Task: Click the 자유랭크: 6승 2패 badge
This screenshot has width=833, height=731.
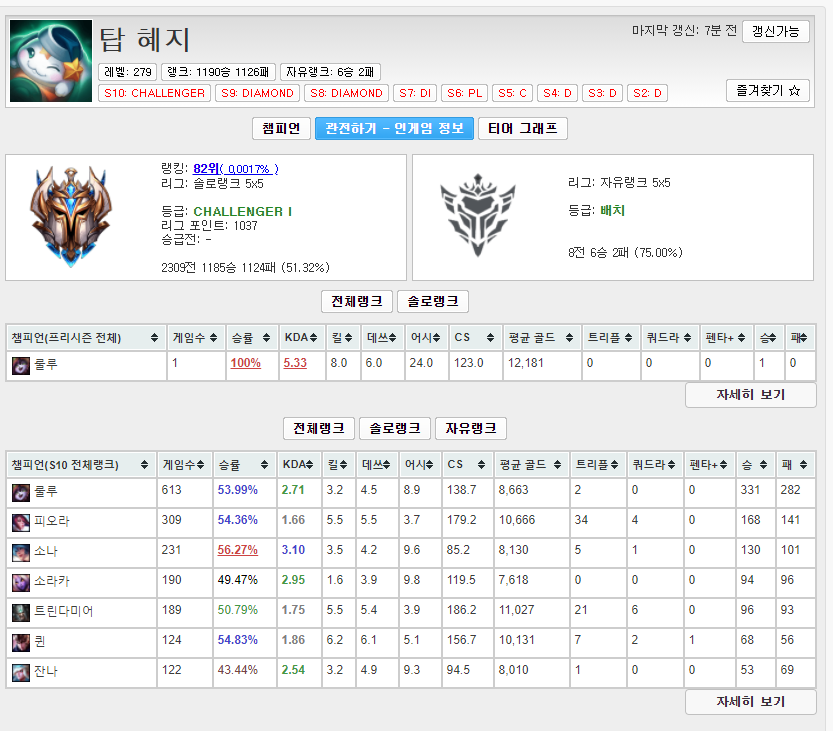Action: [330, 72]
